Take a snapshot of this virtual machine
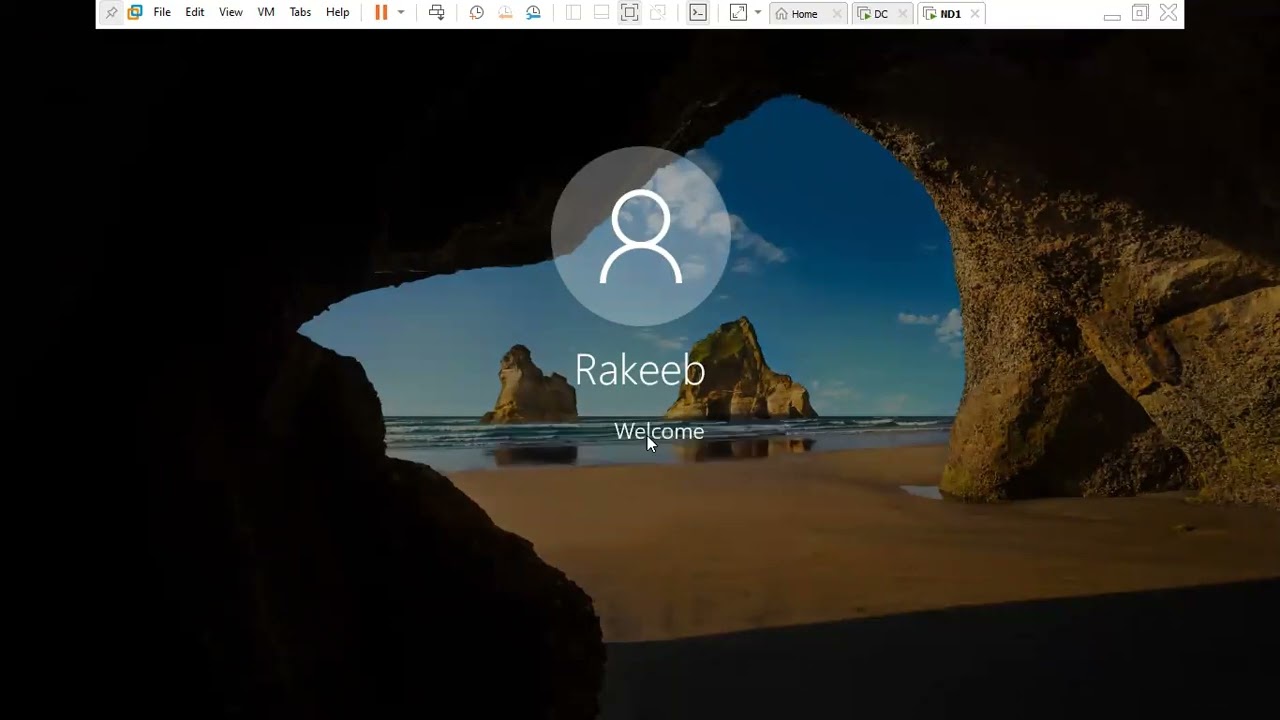Image resolution: width=1280 pixels, height=720 pixels. point(477,13)
